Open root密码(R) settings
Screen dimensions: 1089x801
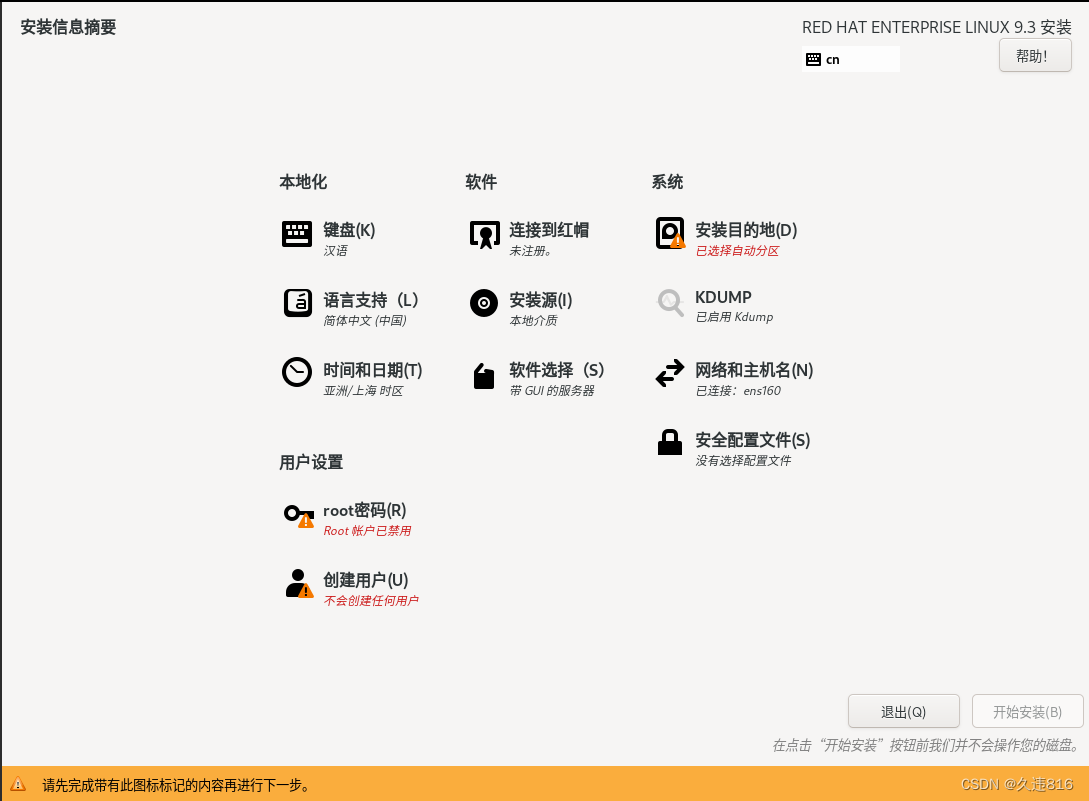tap(365, 511)
